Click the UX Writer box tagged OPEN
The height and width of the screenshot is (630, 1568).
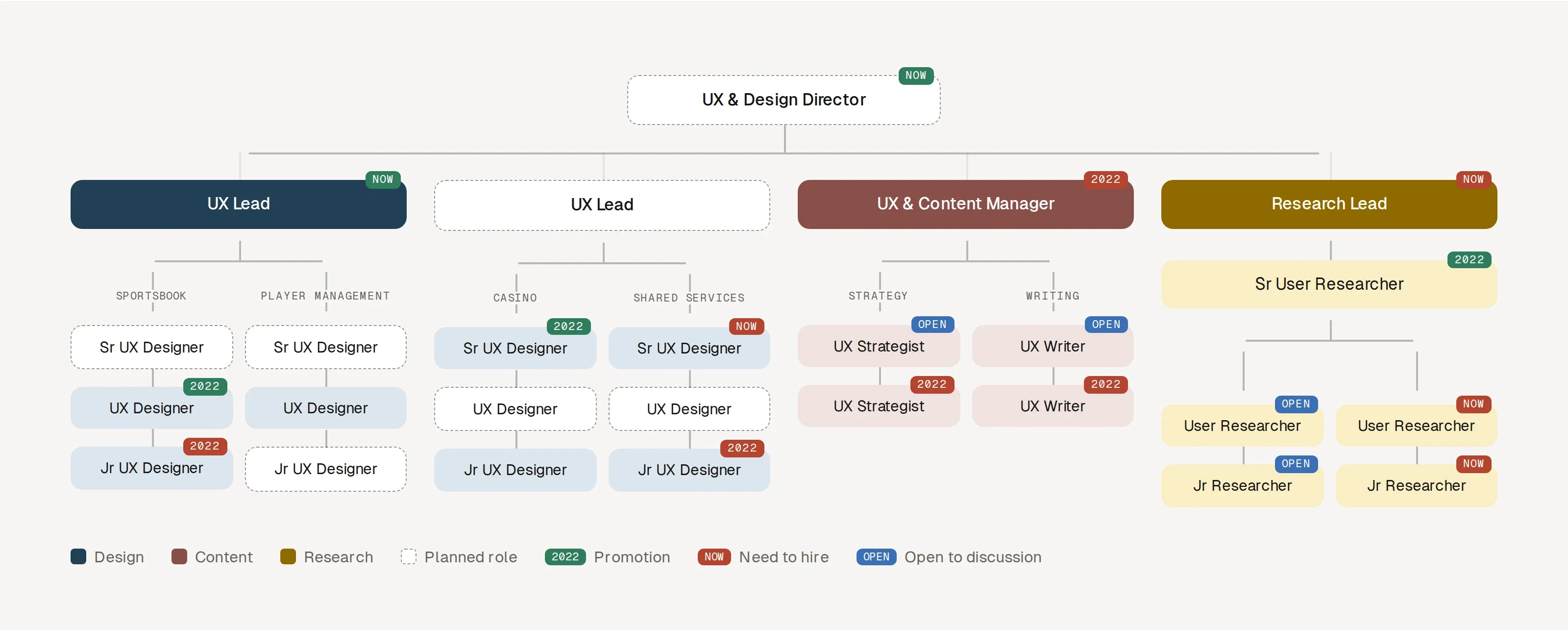1053,347
